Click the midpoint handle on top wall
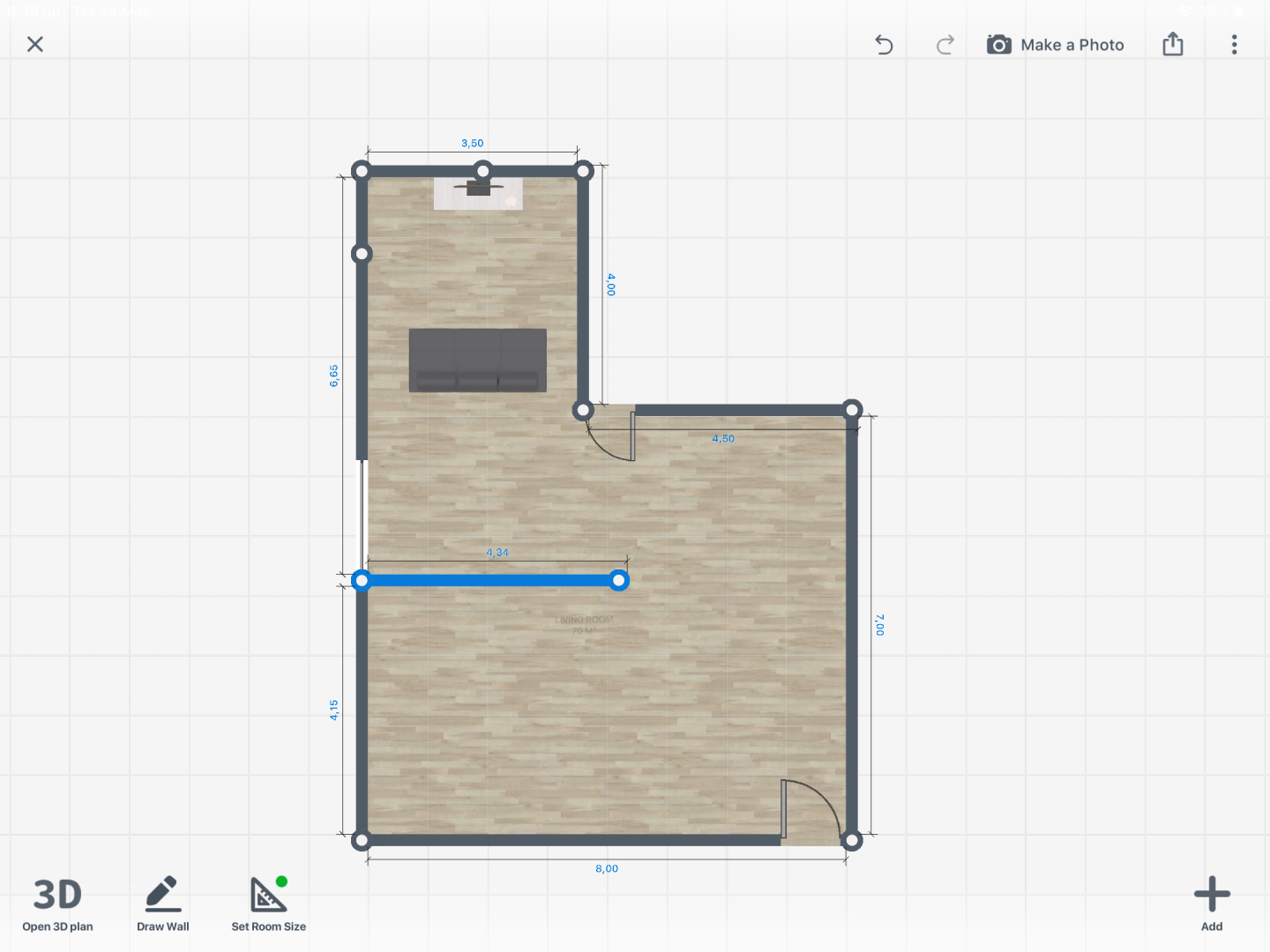The image size is (1270, 952). [482, 170]
